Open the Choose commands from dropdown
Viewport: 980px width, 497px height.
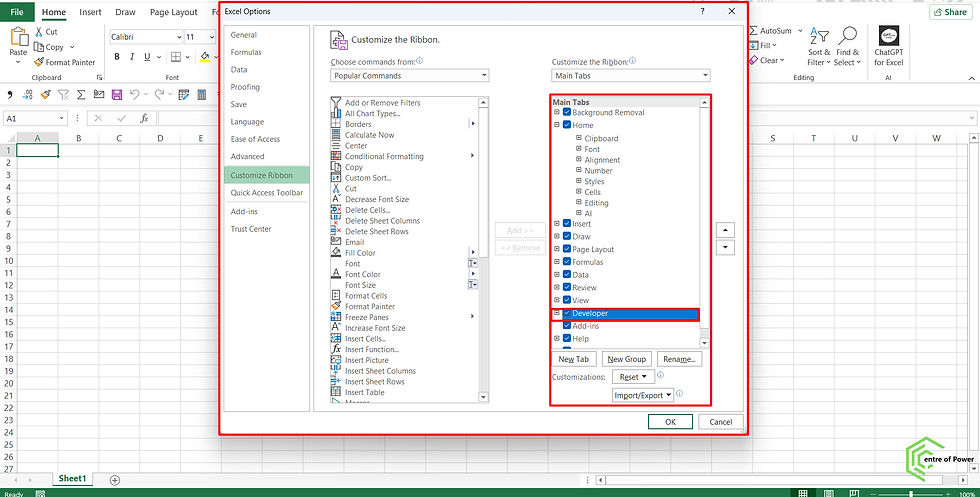click(x=409, y=76)
